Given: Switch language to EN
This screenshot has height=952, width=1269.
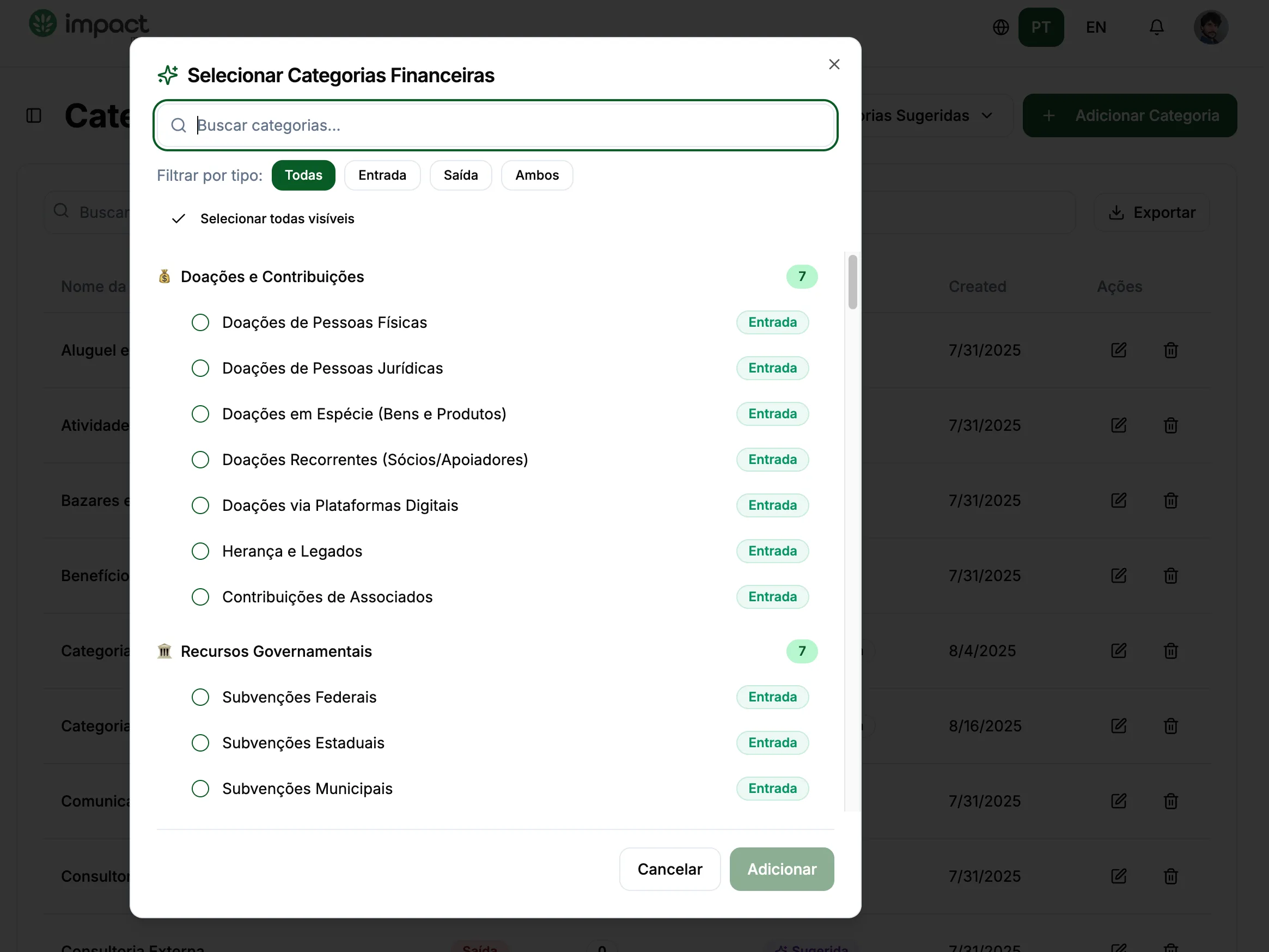Looking at the screenshot, I should tap(1096, 27).
